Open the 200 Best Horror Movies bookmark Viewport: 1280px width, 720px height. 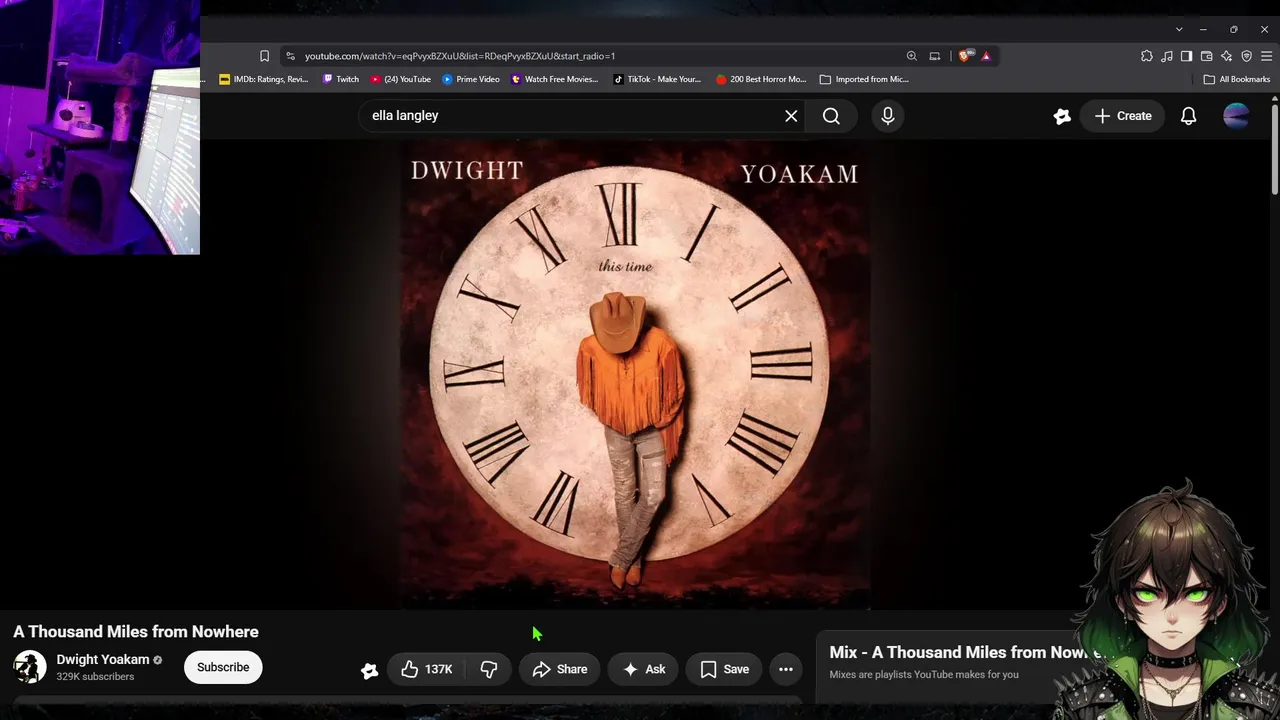tap(761, 79)
